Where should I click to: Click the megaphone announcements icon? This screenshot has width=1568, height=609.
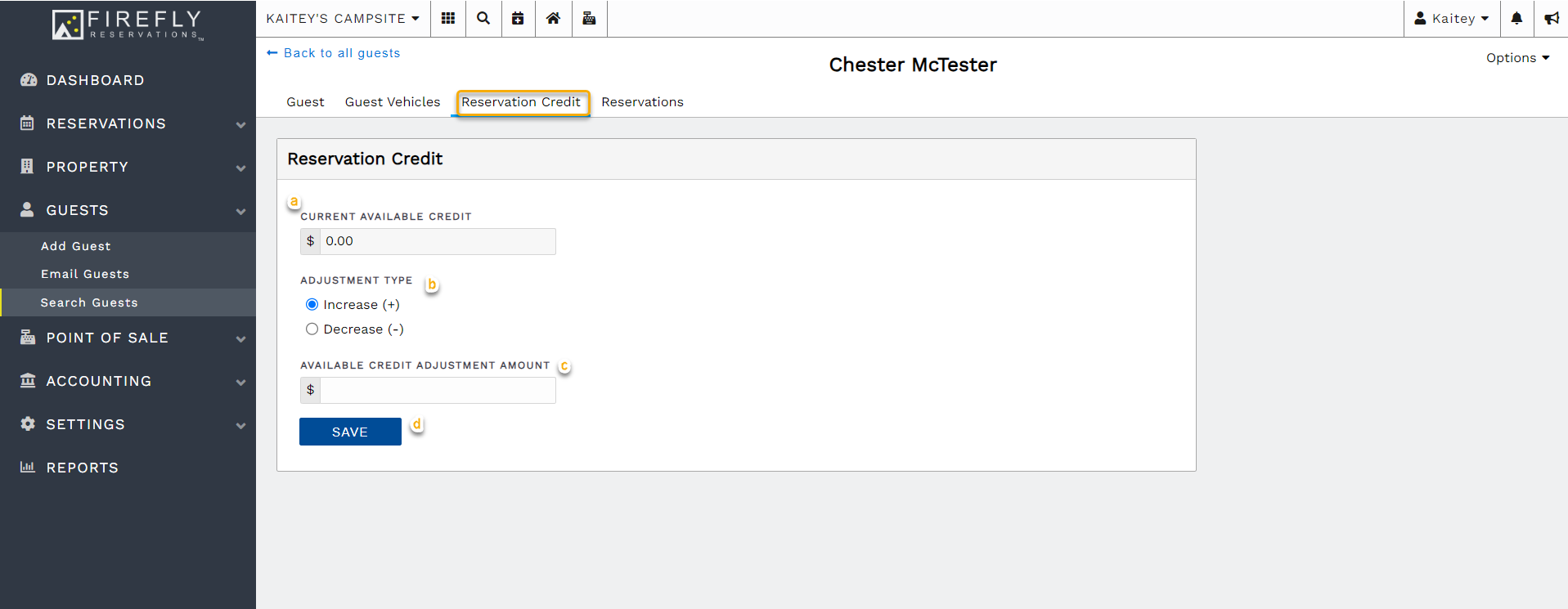coord(1551,18)
